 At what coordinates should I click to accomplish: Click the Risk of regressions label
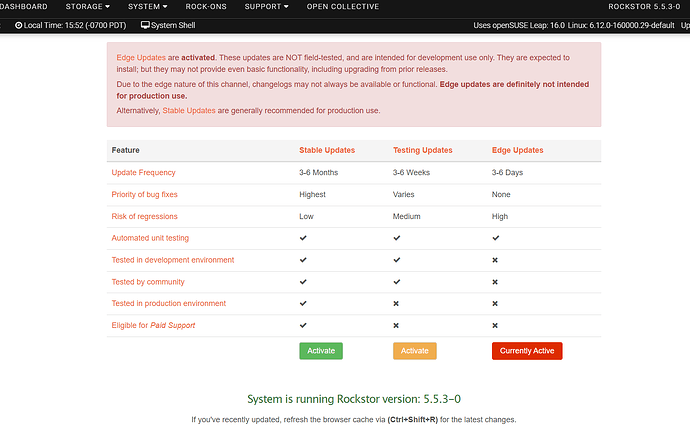click(144, 216)
